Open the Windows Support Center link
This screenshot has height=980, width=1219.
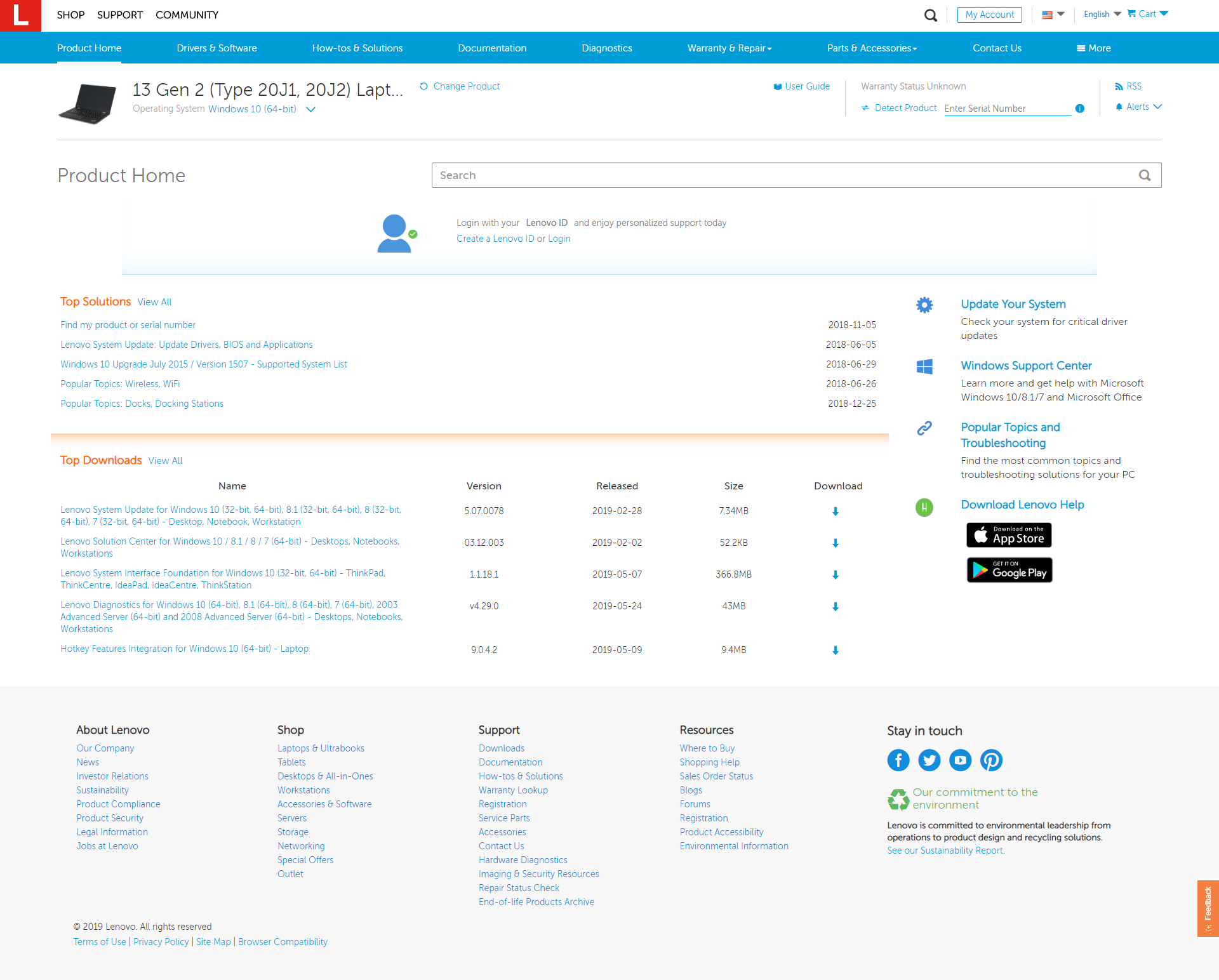click(x=1026, y=366)
